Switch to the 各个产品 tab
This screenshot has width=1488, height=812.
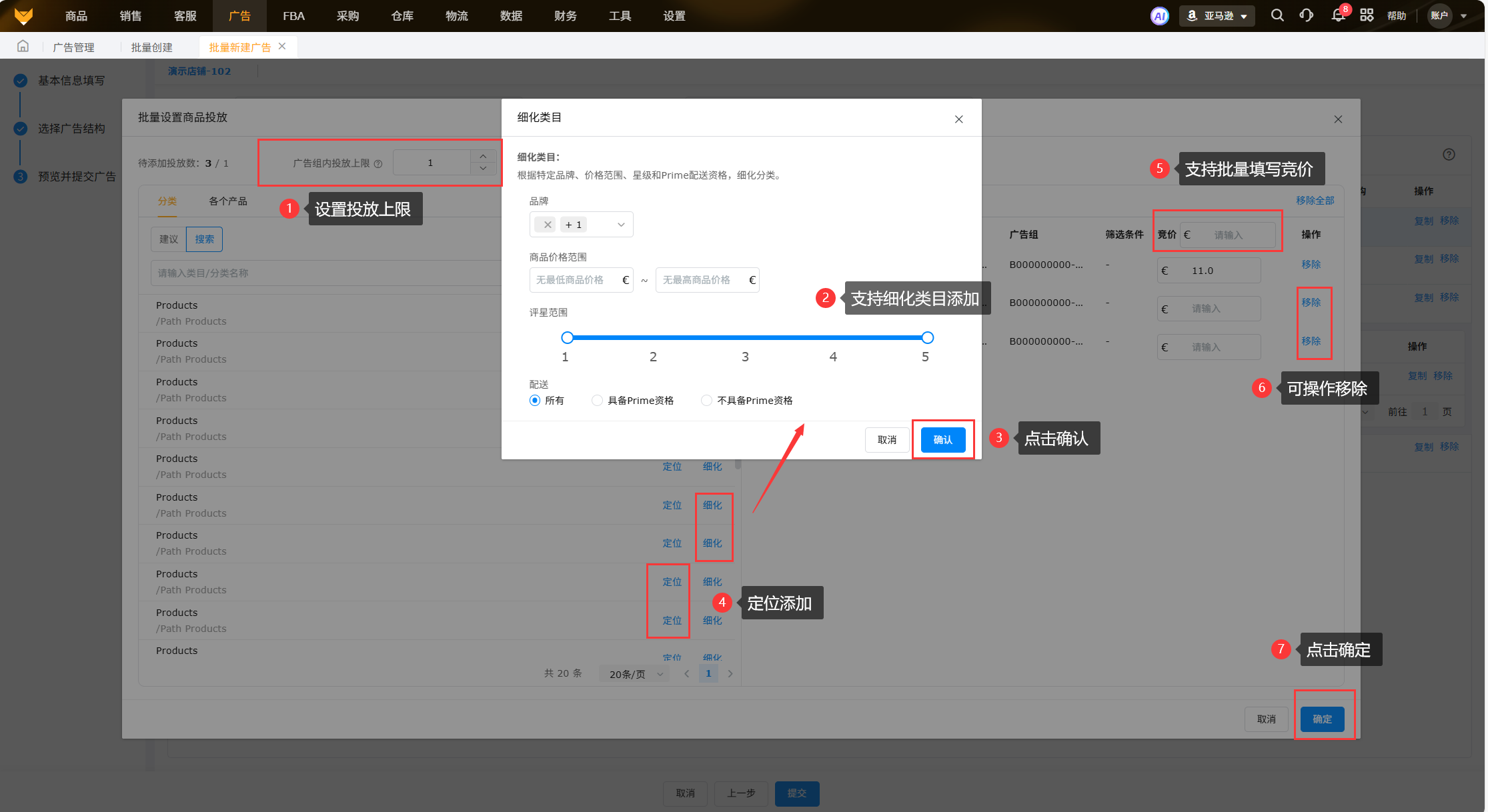(227, 201)
